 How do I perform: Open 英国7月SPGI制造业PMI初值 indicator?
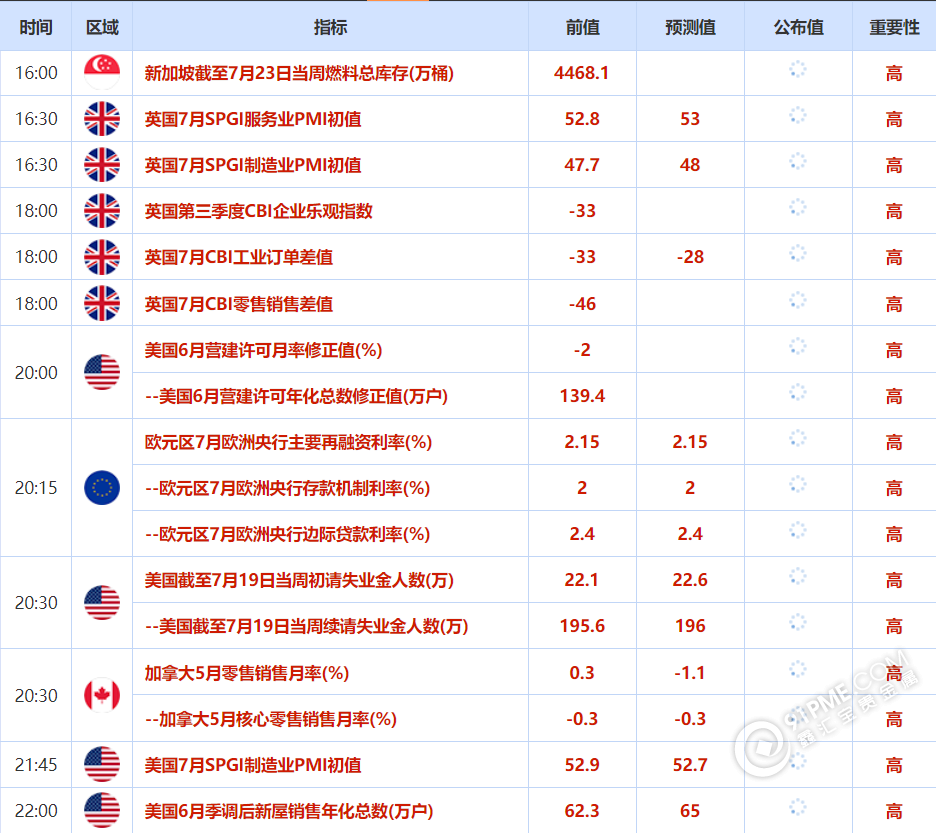[x=253, y=165]
